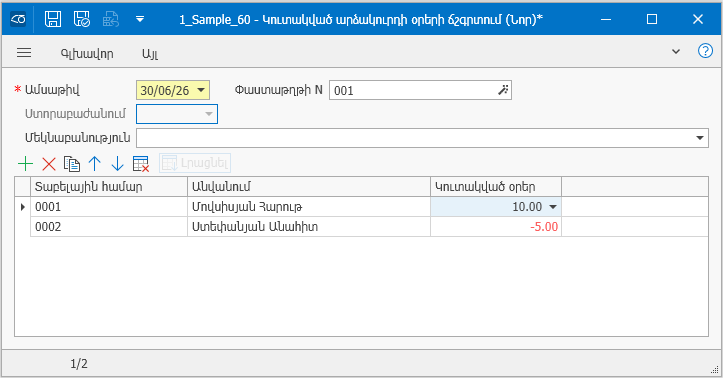Delete the row with the red X icon
Viewport: 723px width, 378px height.
tap(49, 164)
